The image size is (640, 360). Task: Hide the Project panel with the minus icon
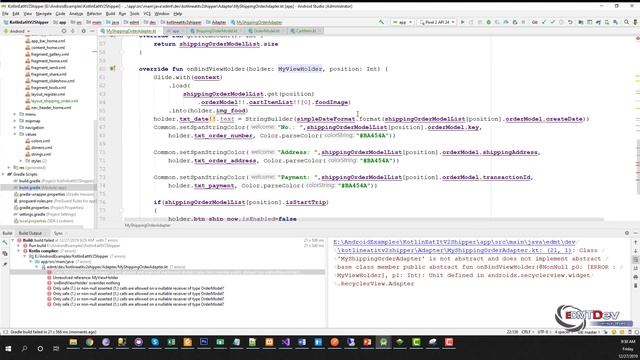92,31
